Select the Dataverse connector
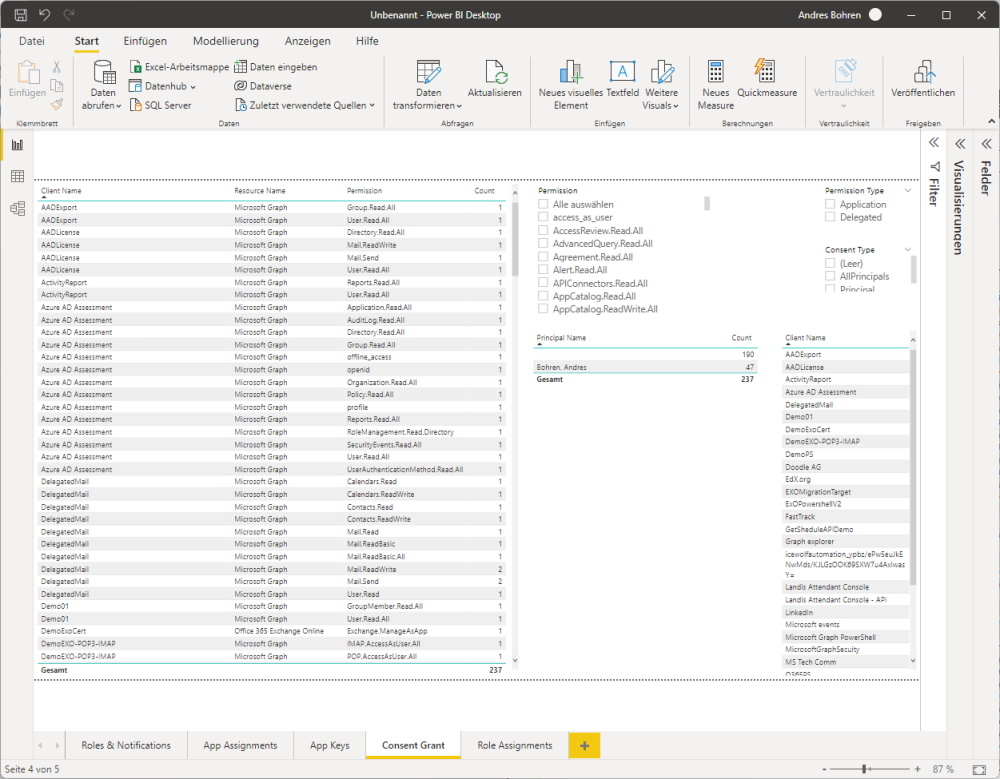 click(263, 86)
